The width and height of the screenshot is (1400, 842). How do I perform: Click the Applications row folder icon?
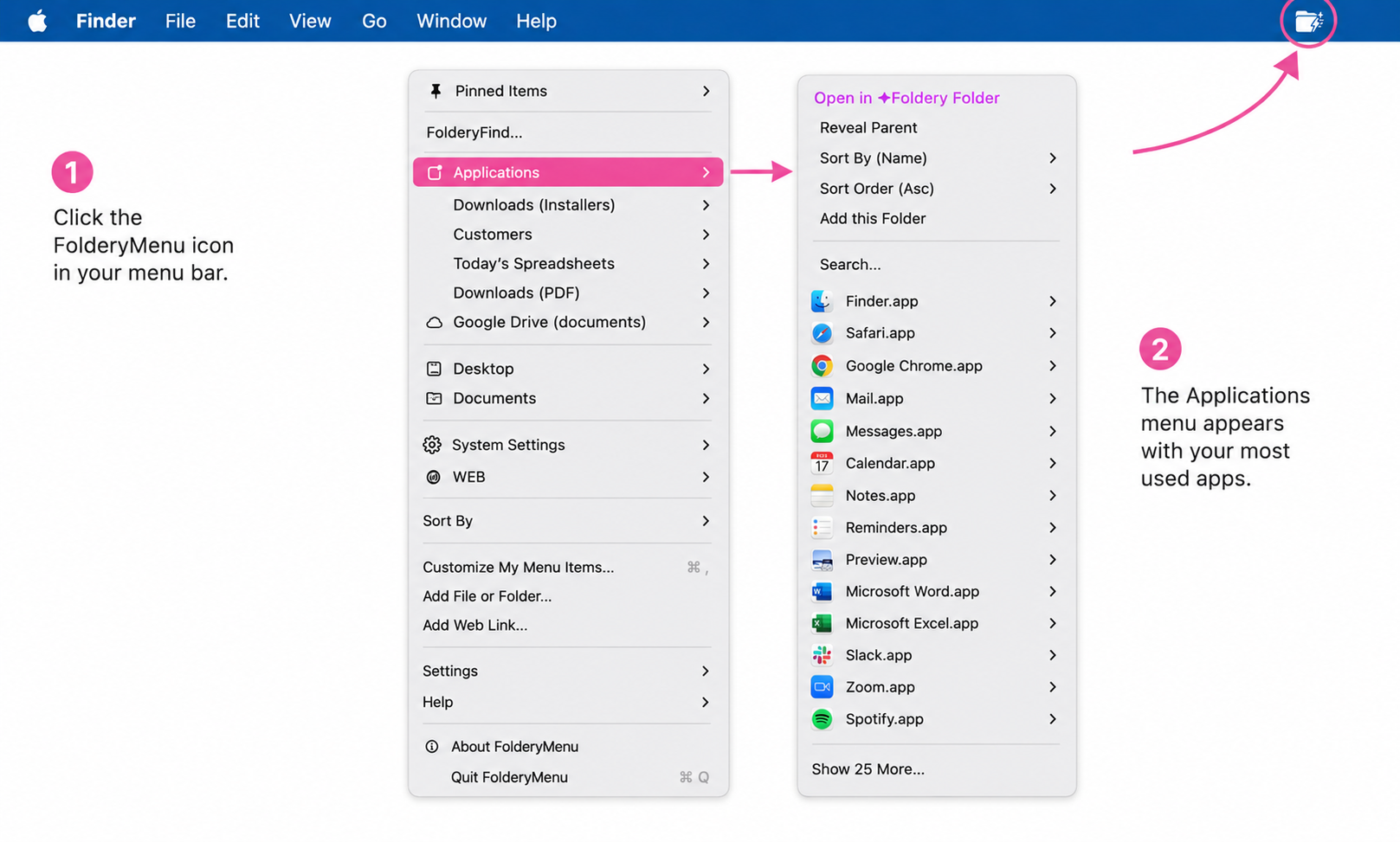click(435, 173)
